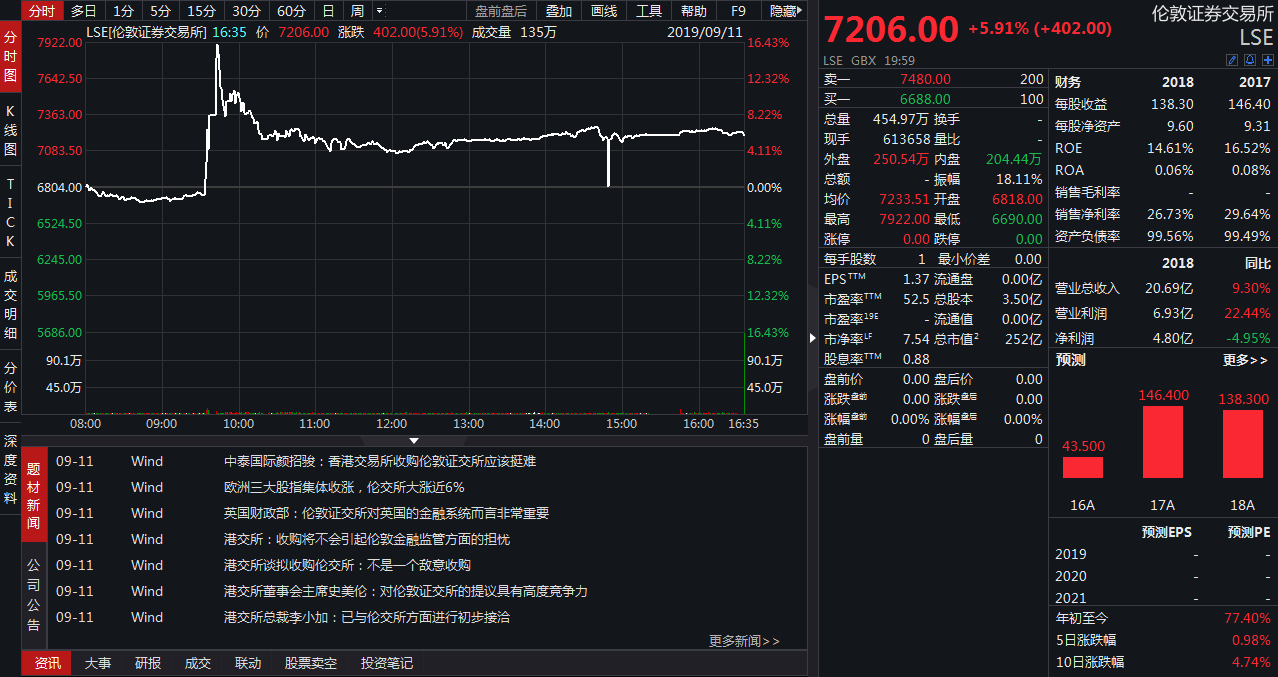Open the 深度资料 sidebar tab

coord(10,470)
